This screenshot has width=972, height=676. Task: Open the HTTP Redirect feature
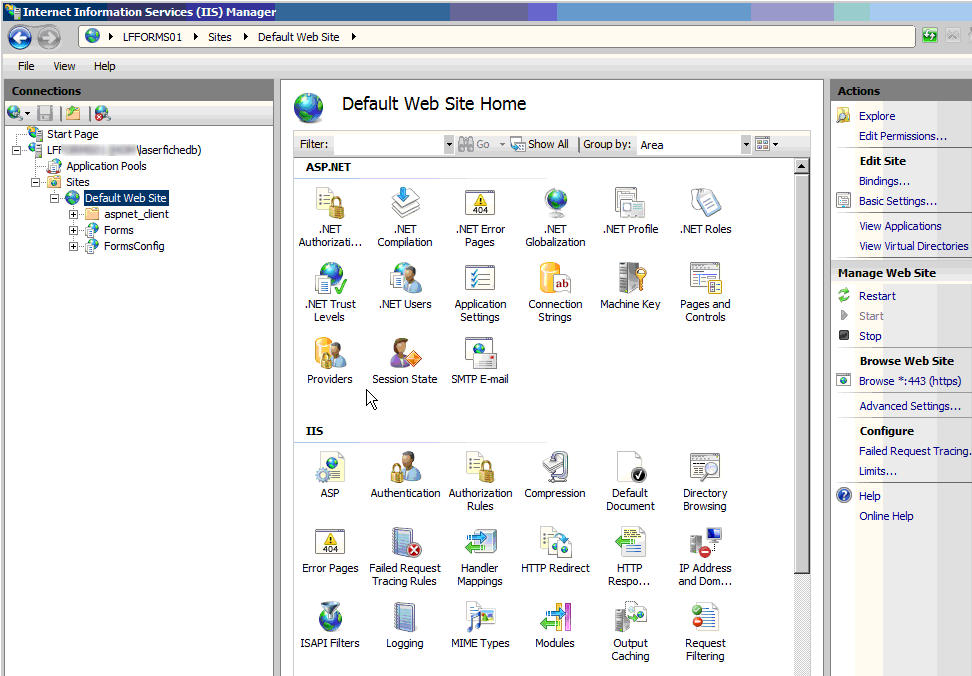click(x=555, y=550)
